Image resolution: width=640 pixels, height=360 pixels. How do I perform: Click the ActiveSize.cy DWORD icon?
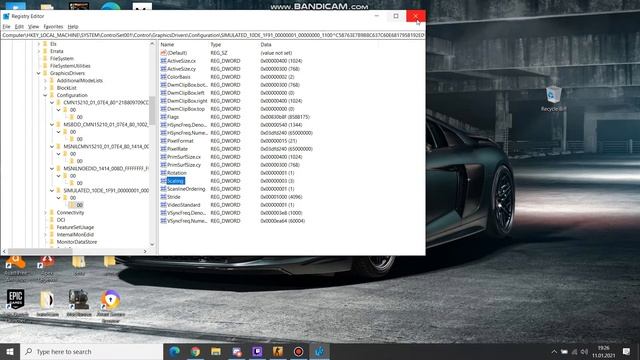pyautogui.click(x=163, y=69)
